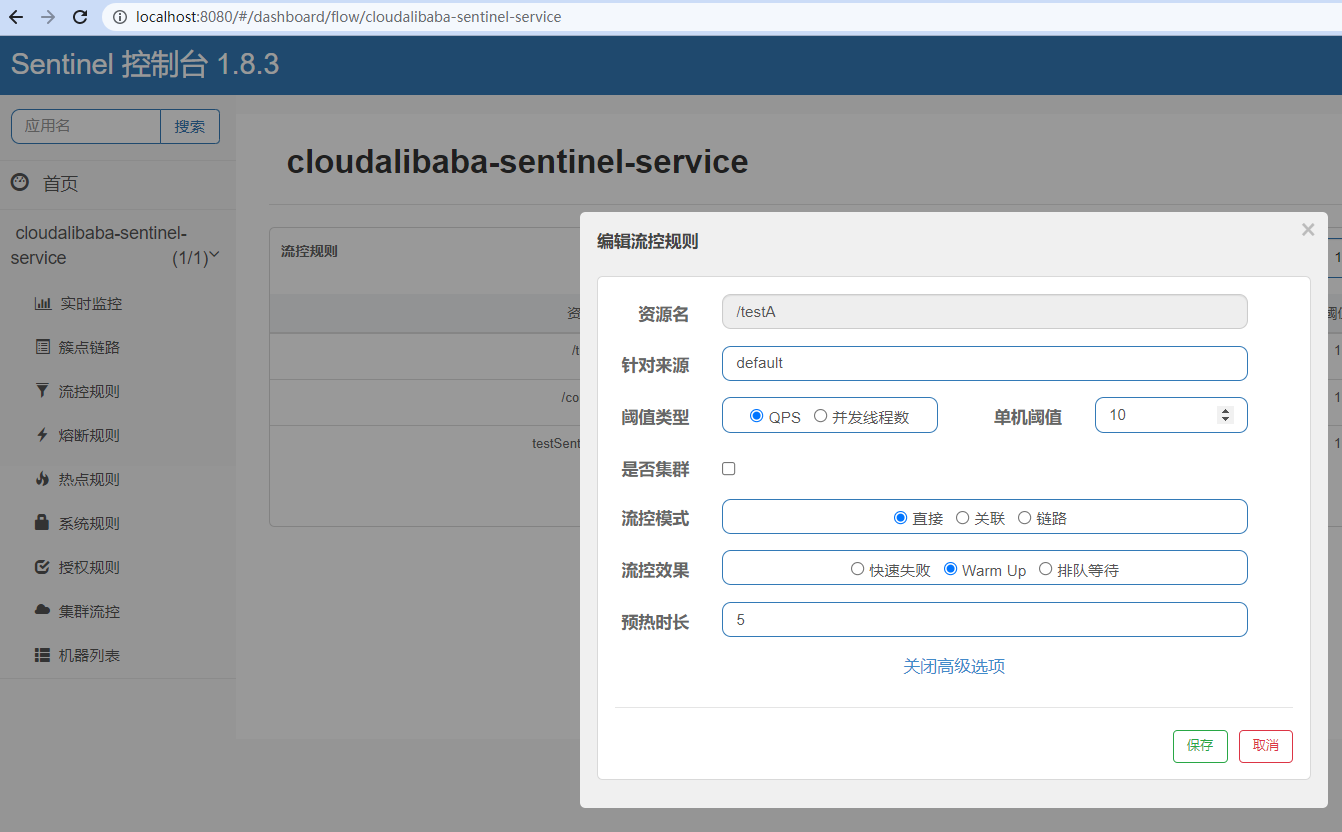1342x832 pixels.
Task: Select 直接 flow control mode
Action: point(900,518)
